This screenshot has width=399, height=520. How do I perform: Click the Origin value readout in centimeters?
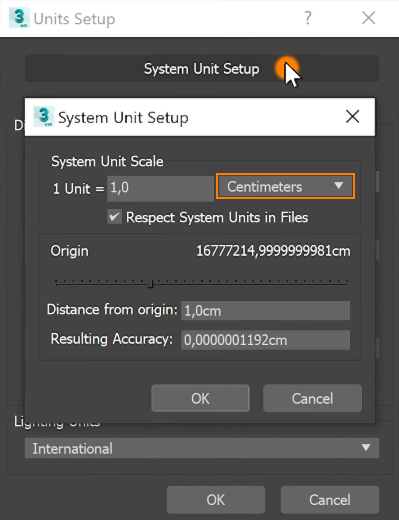click(x=273, y=251)
